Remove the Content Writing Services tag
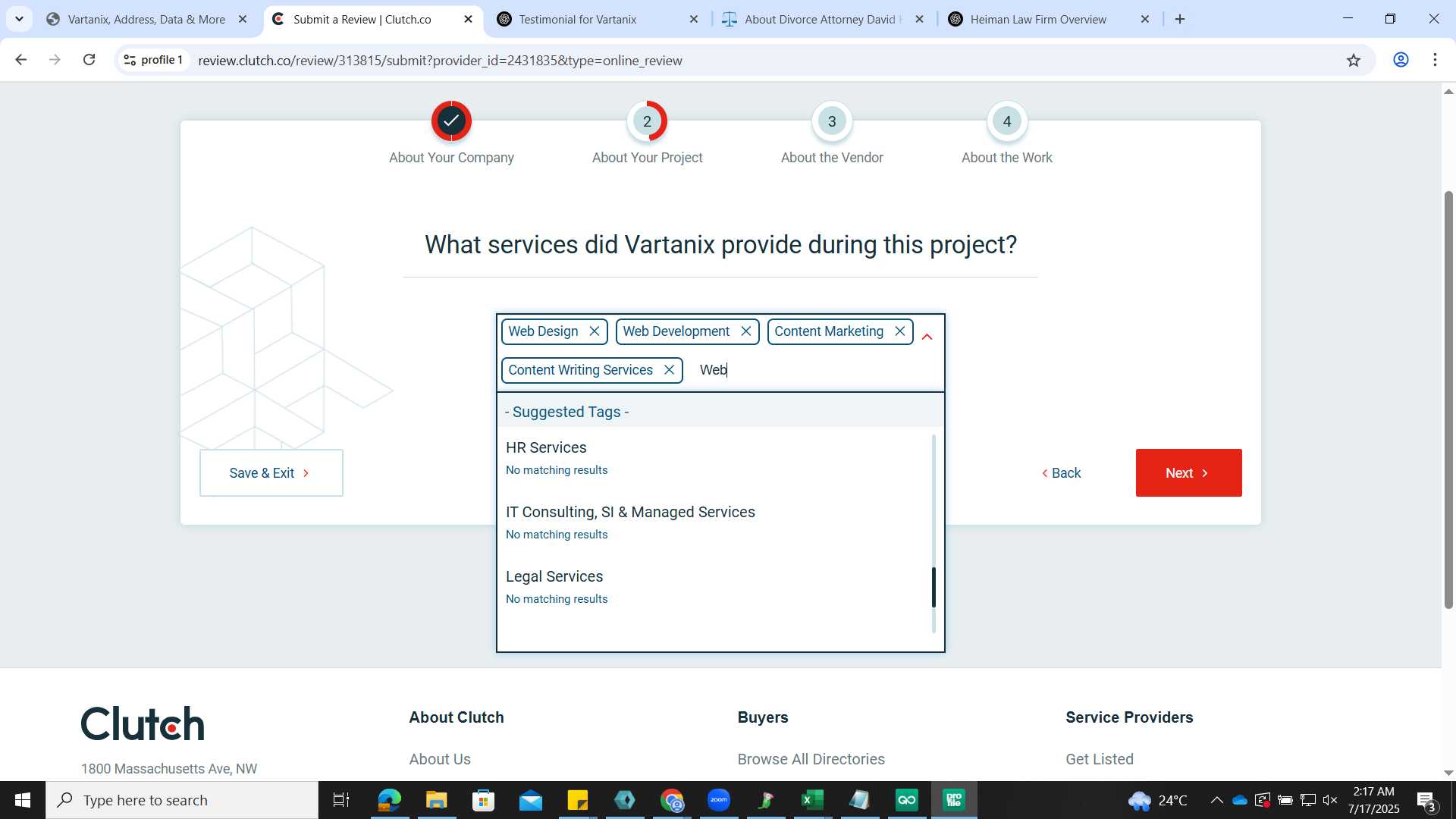 (x=669, y=370)
